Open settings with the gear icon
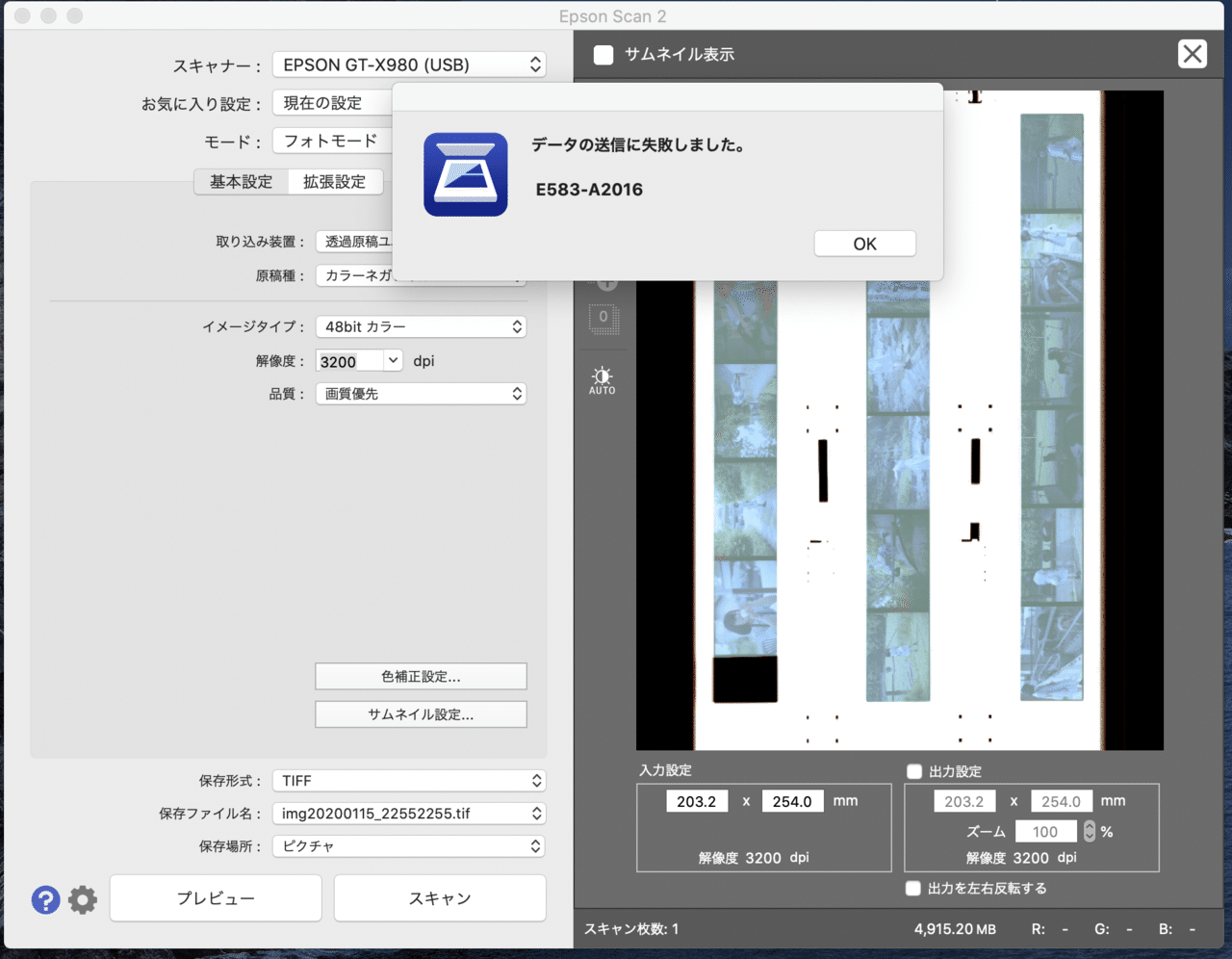1232x959 pixels. [x=83, y=899]
